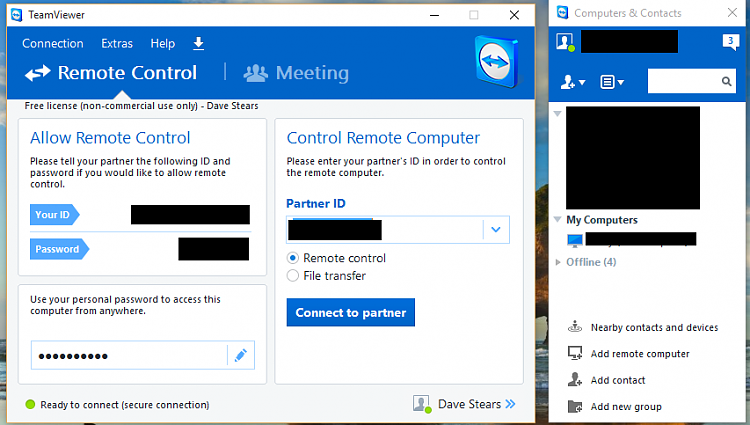This screenshot has width=750, height=425.
Task: Click the Add contact person icon
Action: pos(574,380)
